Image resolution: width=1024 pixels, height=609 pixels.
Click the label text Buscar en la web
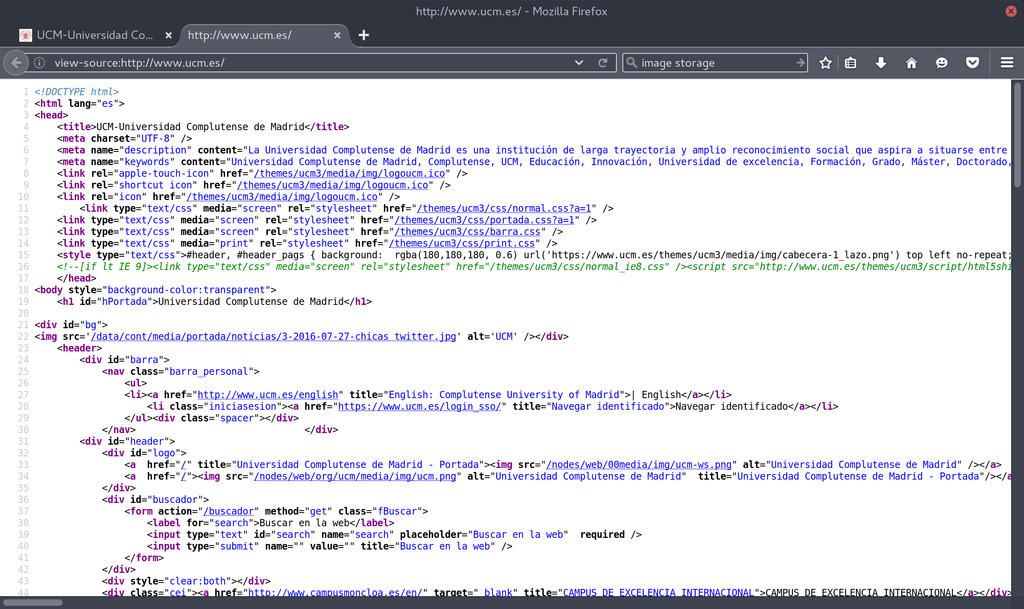coord(304,523)
